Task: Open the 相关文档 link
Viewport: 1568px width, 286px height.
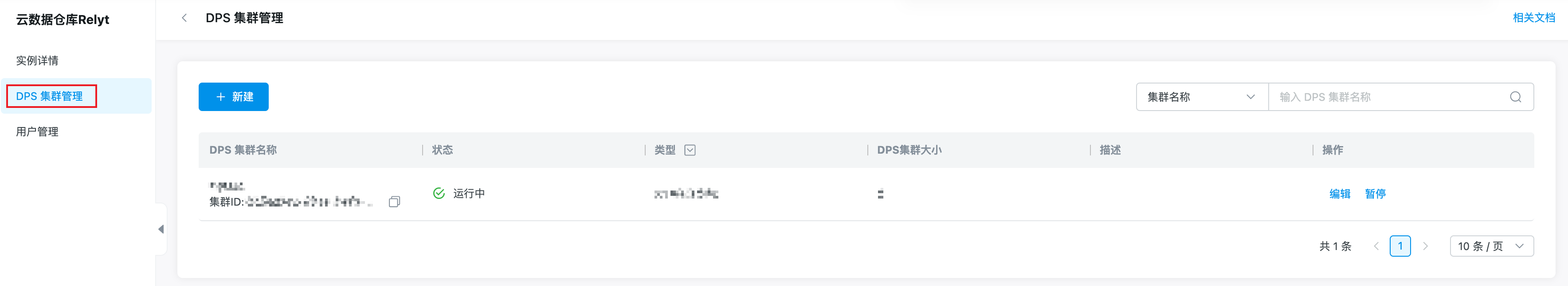Action: [1533, 18]
